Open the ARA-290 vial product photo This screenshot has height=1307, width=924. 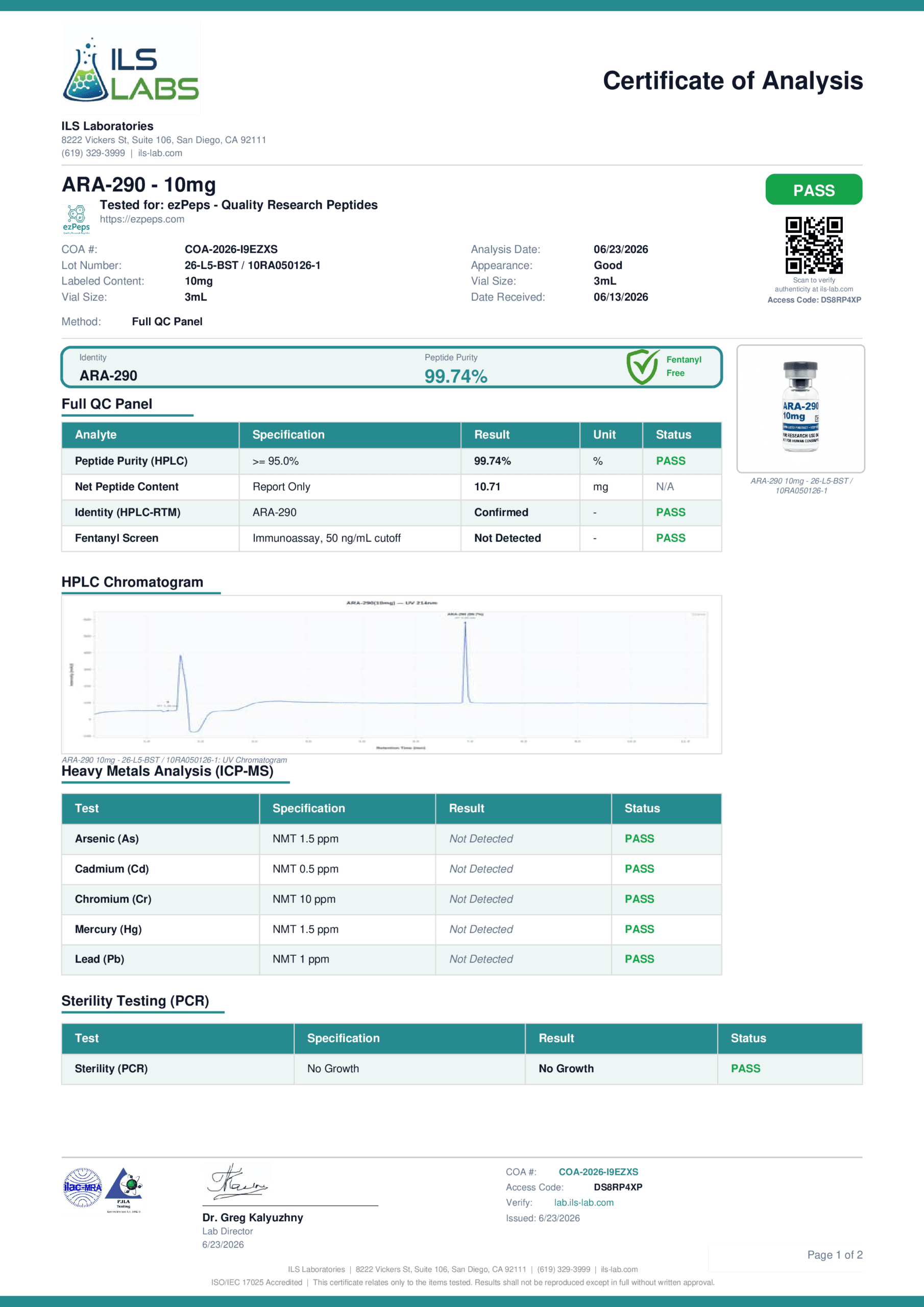pyautogui.click(x=800, y=408)
